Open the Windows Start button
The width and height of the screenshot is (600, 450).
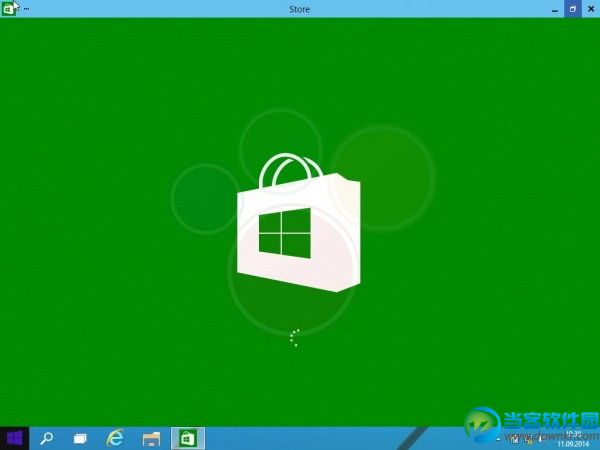(15, 438)
